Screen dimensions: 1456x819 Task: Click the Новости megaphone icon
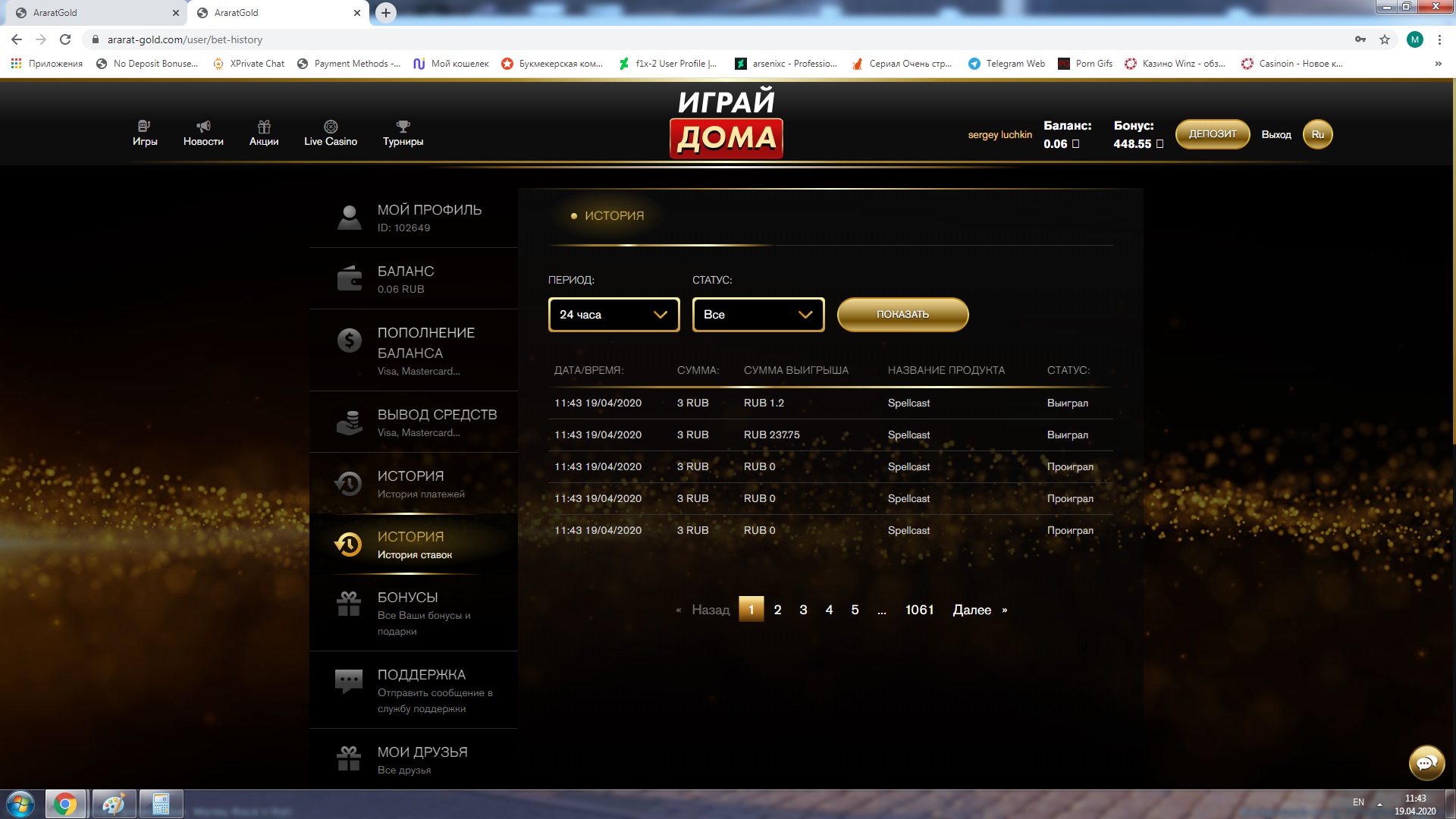tap(203, 126)
